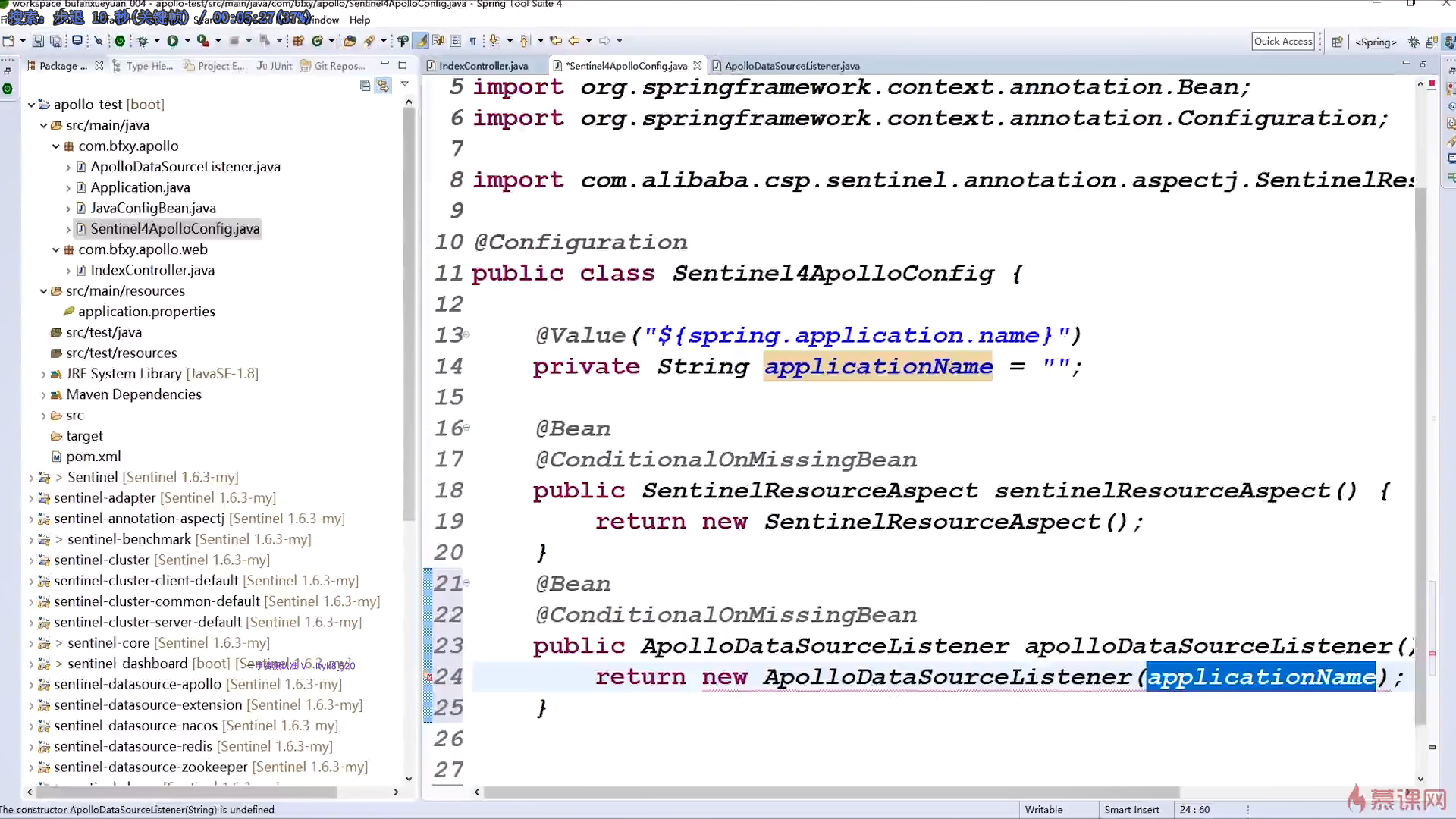
Task: Select the Spring perspective button
Action: click(x=1376, y=42)
